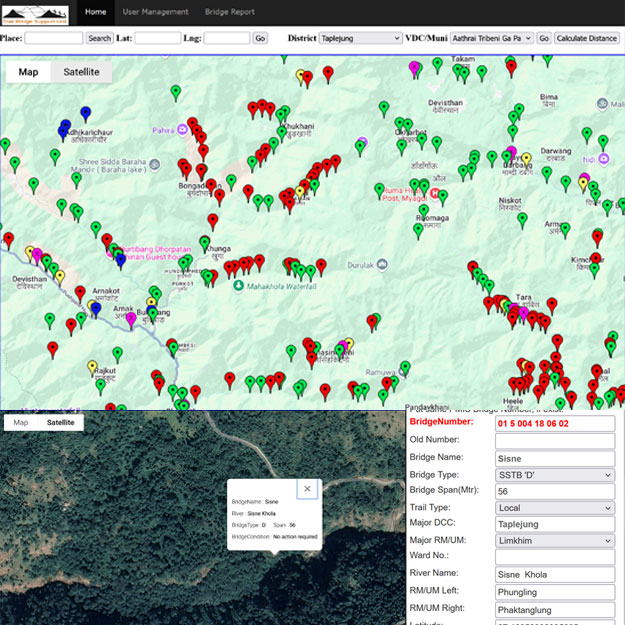Screen dimensions: 625x625
Task: Click the Calculate Distance button
Action: (x=587, y=38)
